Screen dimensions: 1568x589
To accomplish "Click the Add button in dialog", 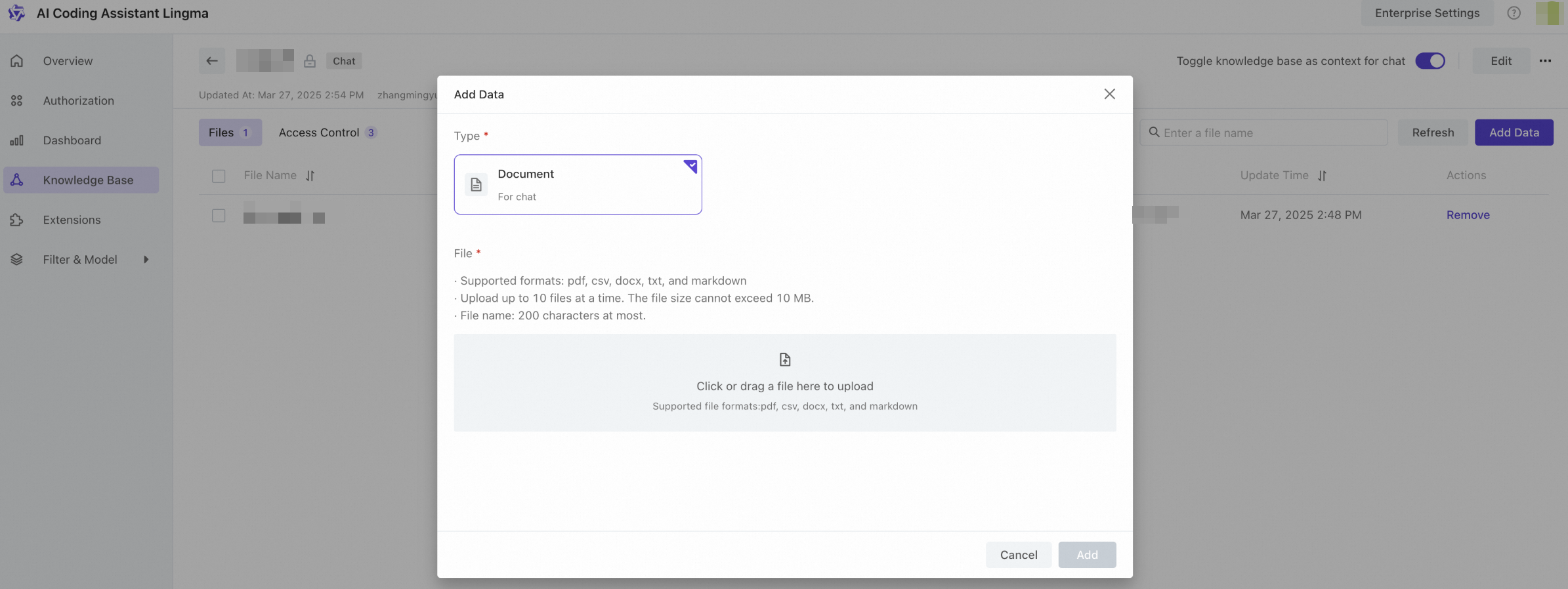I will 1087,555.
